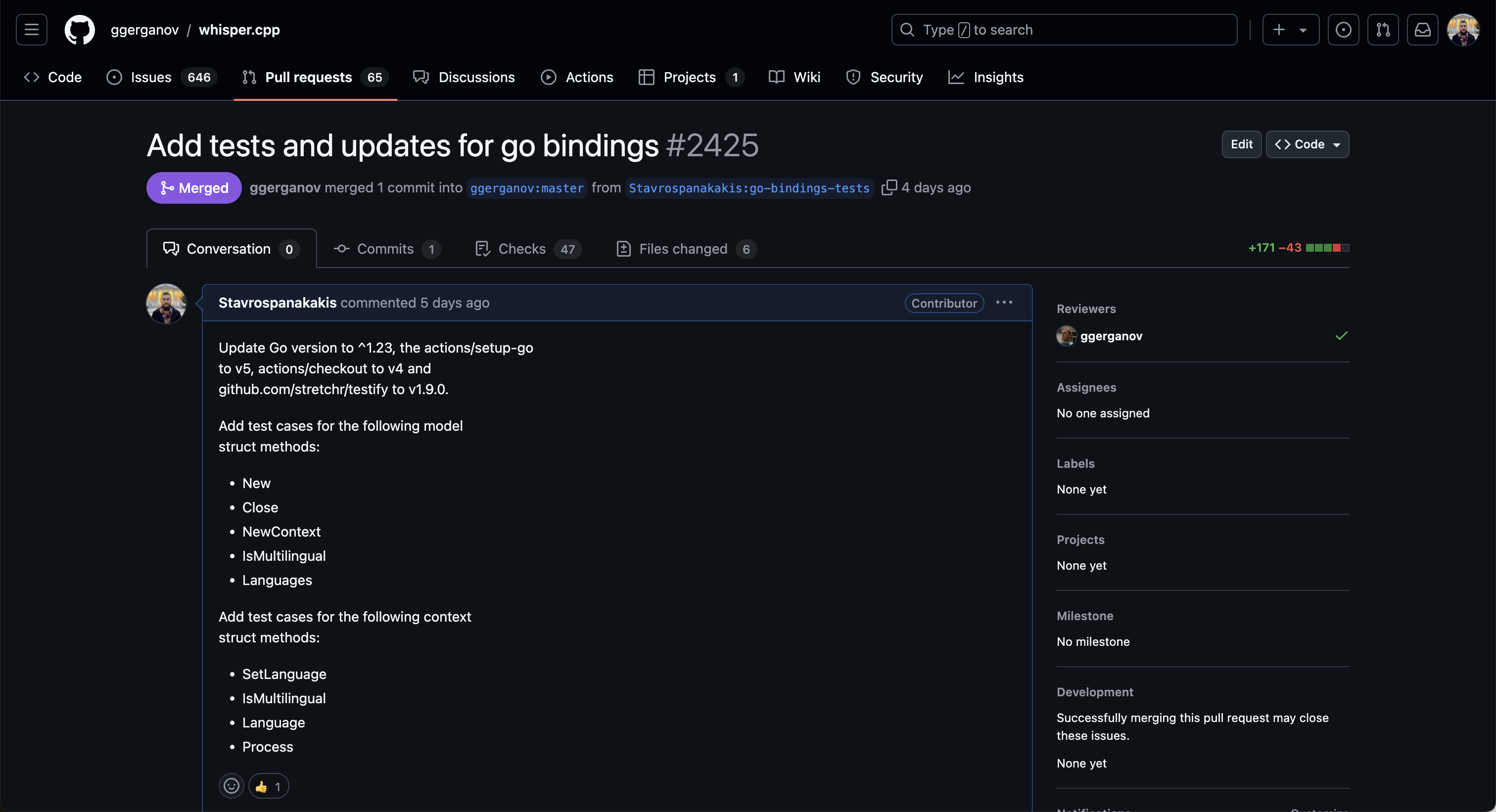
Task: Open the comment options ellipsis menu
Action: click(x=1004, y=302)
